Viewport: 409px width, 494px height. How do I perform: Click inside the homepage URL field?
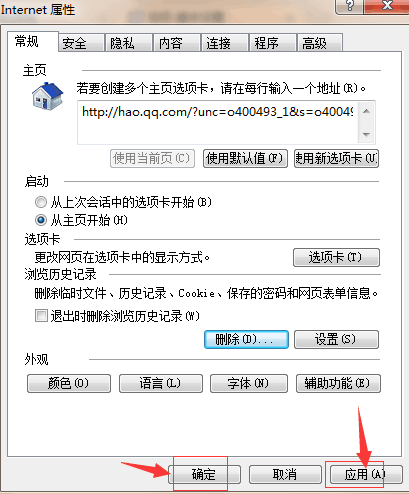tap(218, 122)
